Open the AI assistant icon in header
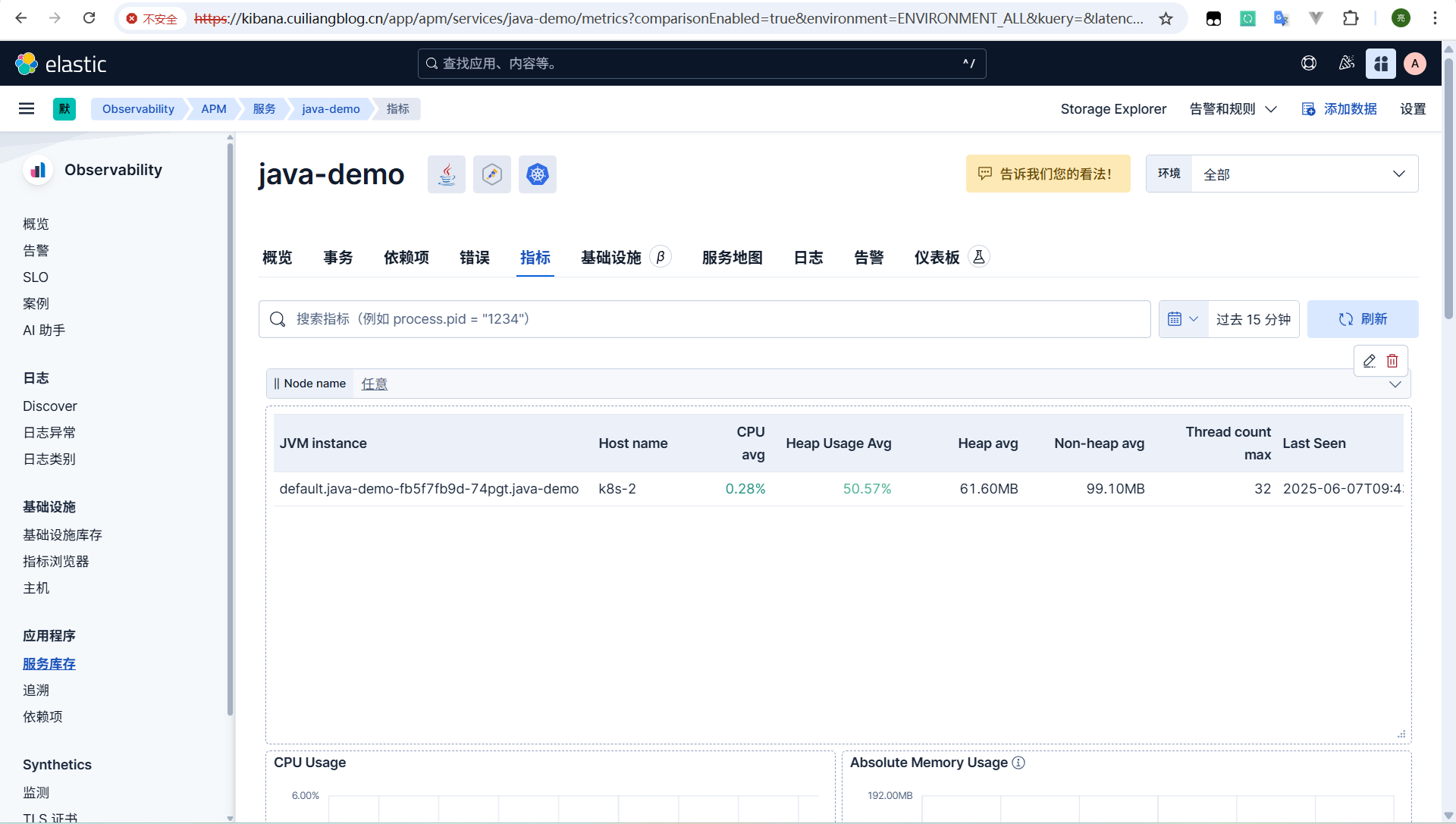 coord(1381,64)
